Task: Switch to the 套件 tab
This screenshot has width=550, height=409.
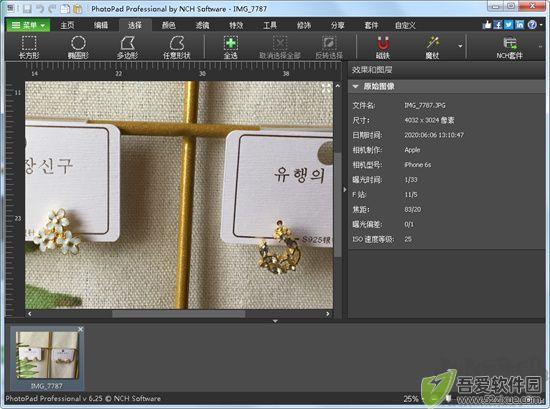Action: tap(371, 25)
